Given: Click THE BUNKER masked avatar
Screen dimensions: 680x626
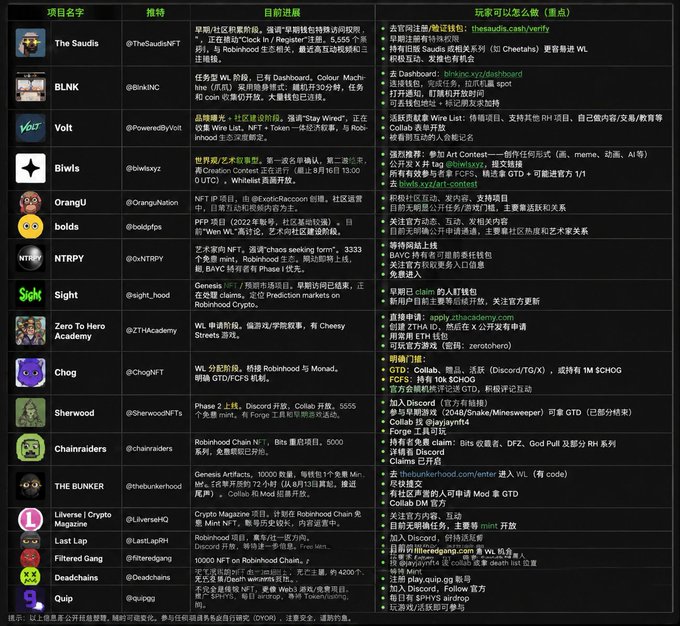Looking at the screenshot, I should coord(30,486).
